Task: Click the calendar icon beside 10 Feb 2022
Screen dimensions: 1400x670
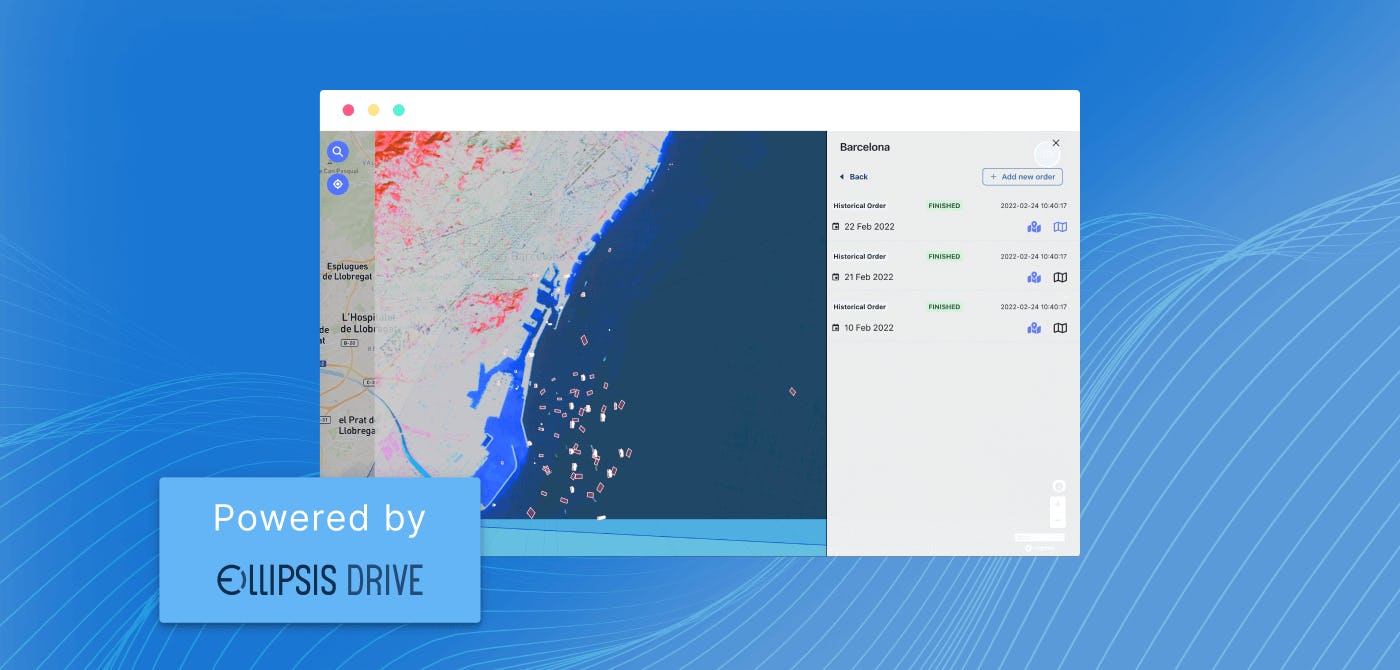Action: (836, 328)
